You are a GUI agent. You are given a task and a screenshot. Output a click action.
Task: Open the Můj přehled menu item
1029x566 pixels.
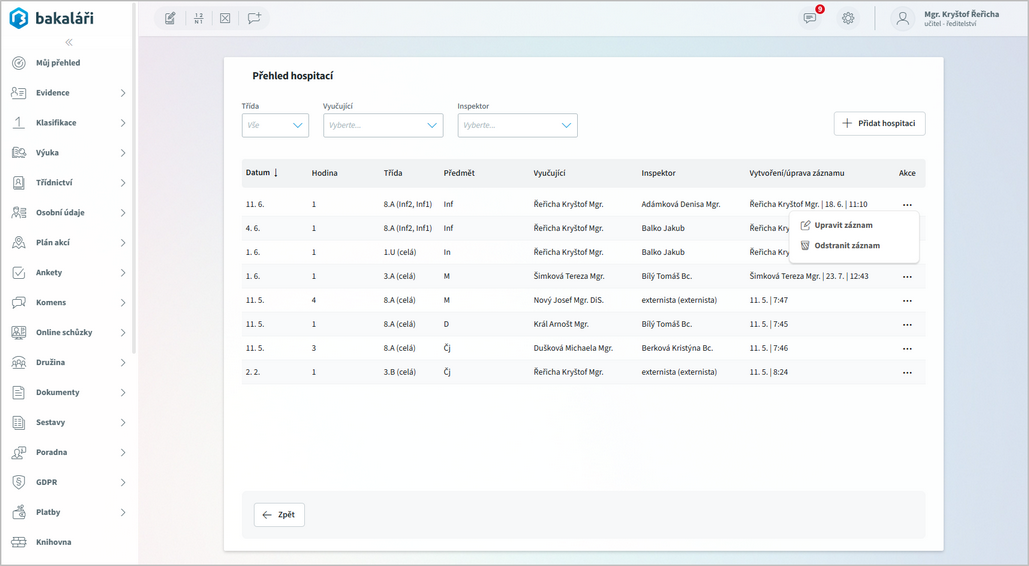(x=58, y=63)
